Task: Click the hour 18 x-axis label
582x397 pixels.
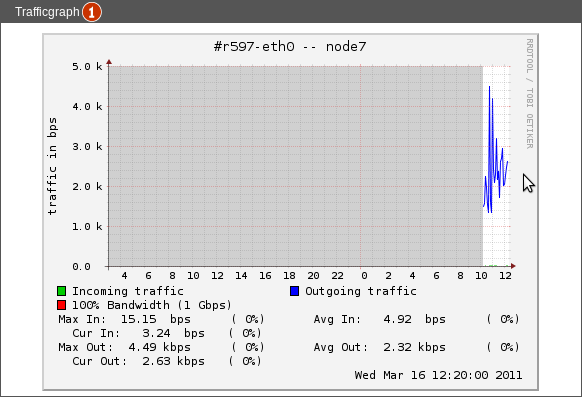Action: point(289,276)
